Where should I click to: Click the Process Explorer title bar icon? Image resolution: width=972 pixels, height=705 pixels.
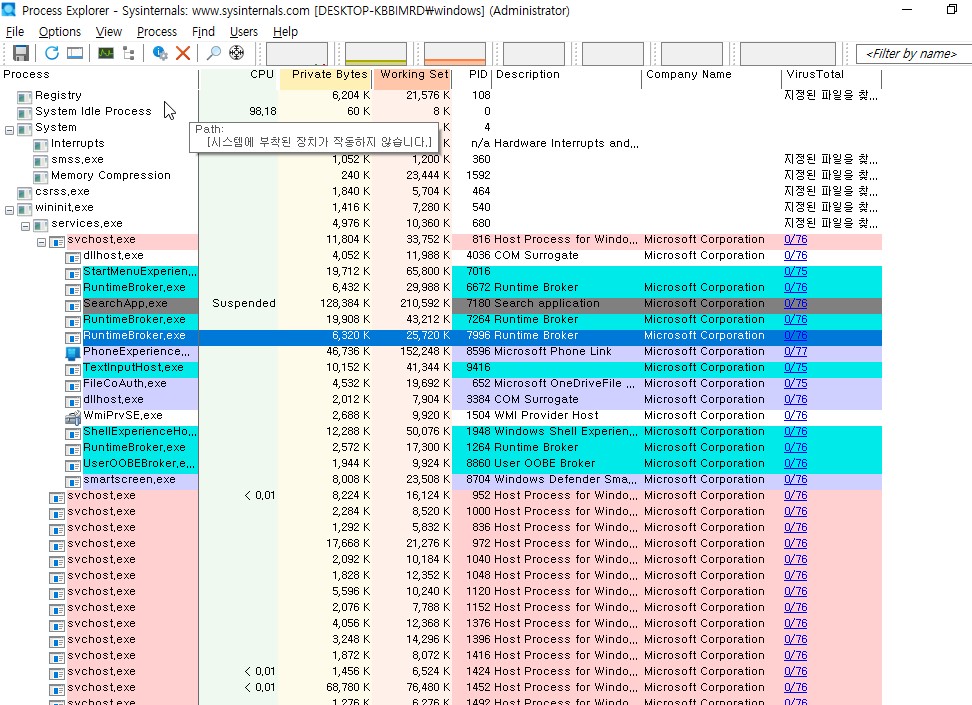coord(9,9)
